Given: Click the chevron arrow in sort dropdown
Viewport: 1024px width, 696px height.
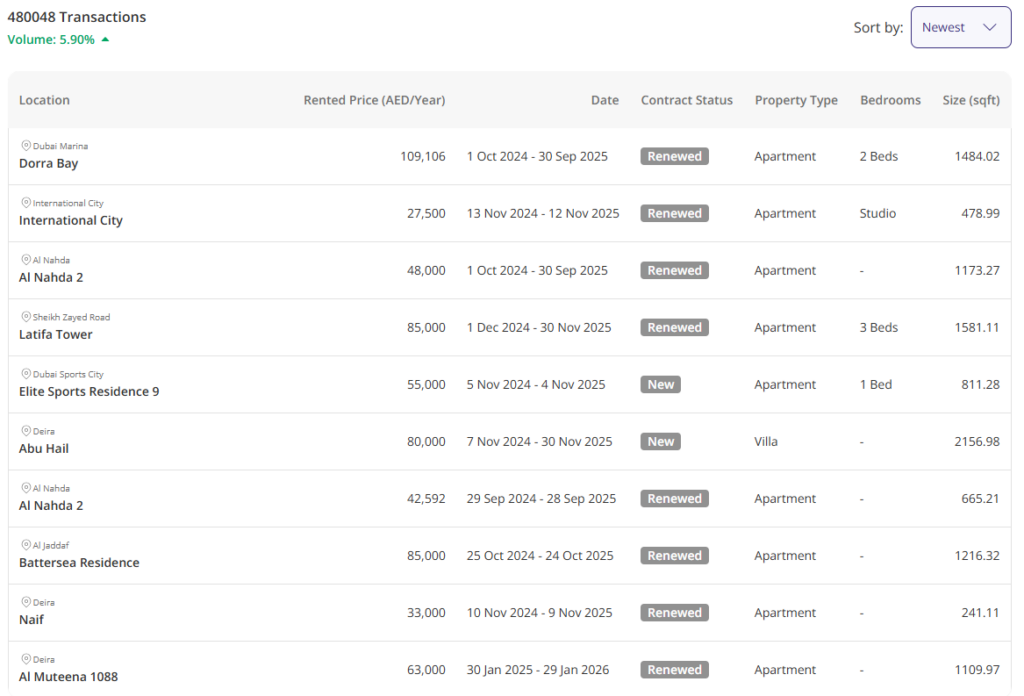Looking at the screenshot, I should tap(990, 28).
